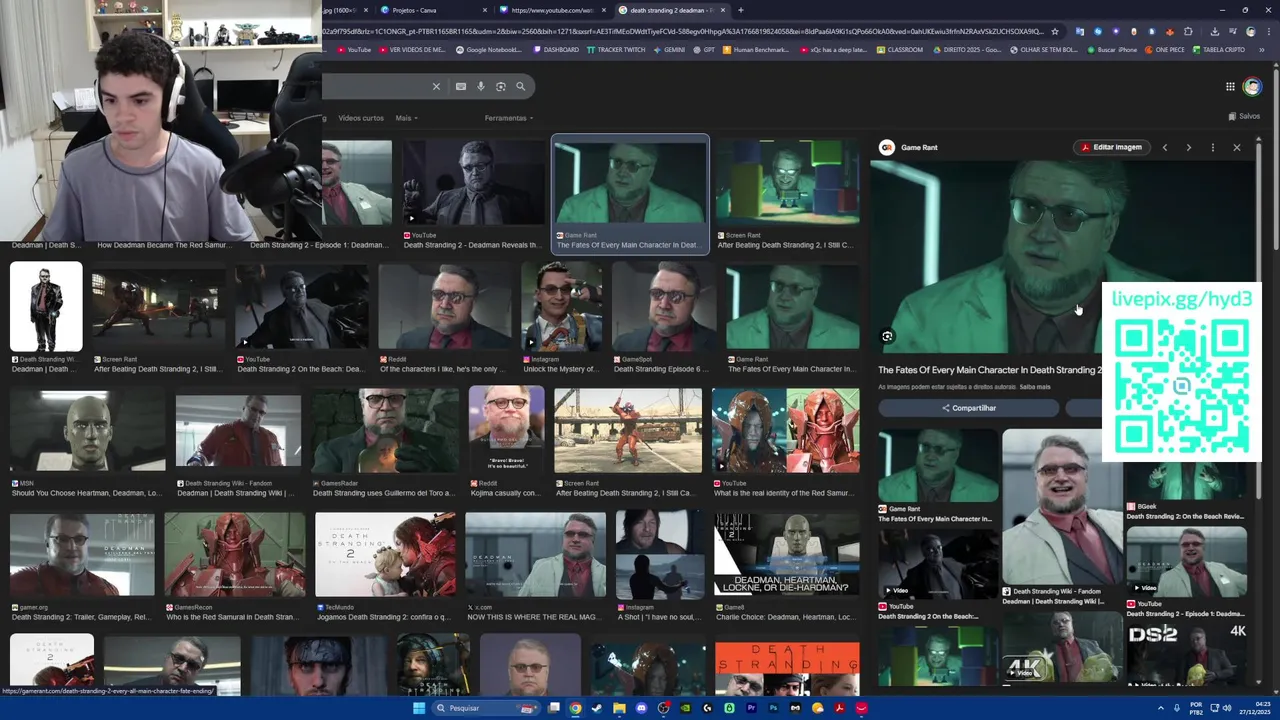Clear the Google search box text

(x=436, y=87)
